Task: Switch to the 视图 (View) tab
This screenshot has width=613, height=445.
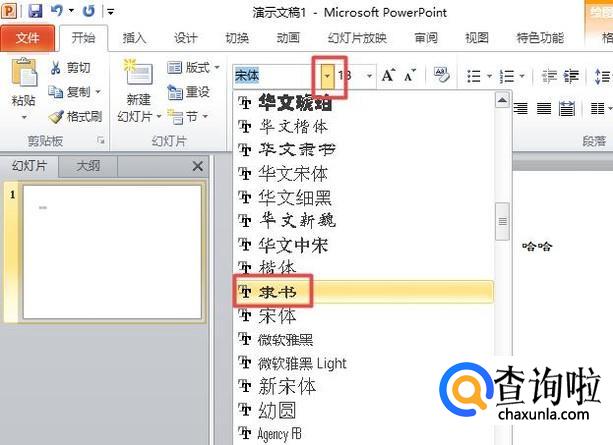Action: pyautogui.click(x=477, y=38)
